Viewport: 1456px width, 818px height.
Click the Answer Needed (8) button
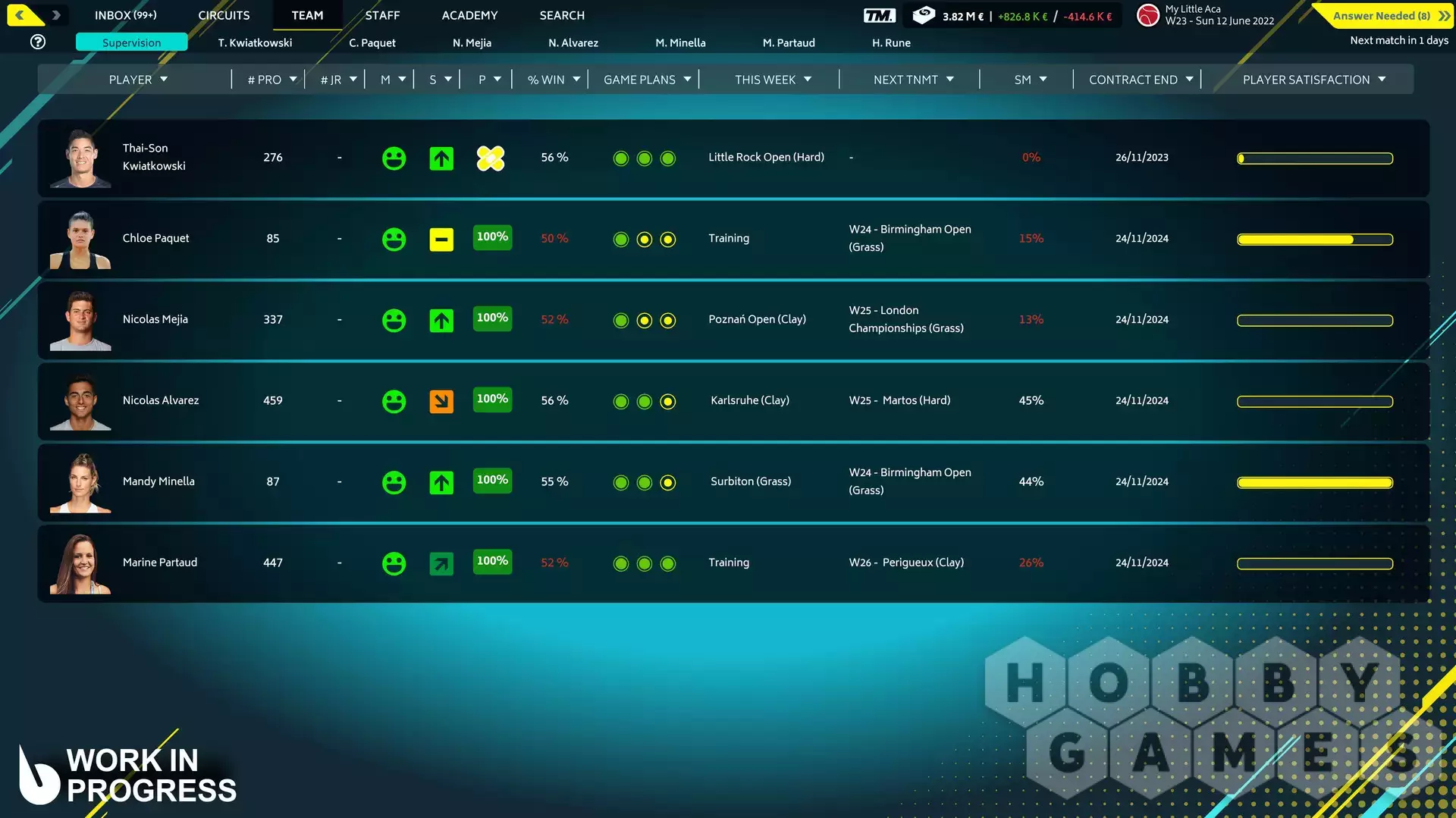pyautogui.click(x=1382, y=16)
